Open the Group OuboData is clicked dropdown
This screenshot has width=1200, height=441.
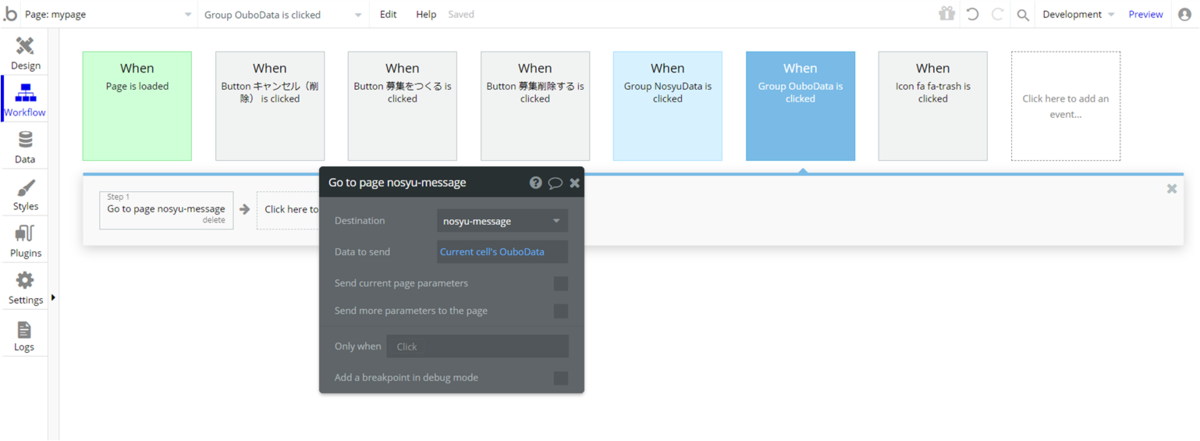285,14
